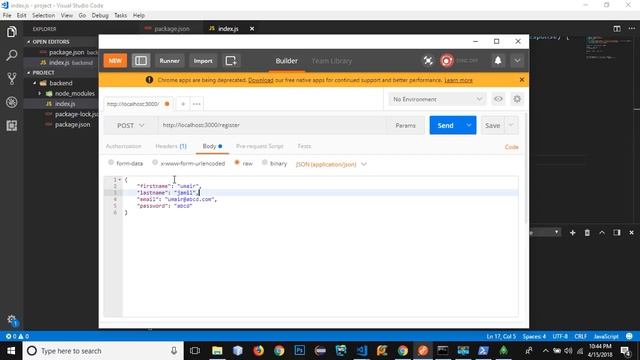
Task: Click inside the JSON body editor
Action: [320, 247]
